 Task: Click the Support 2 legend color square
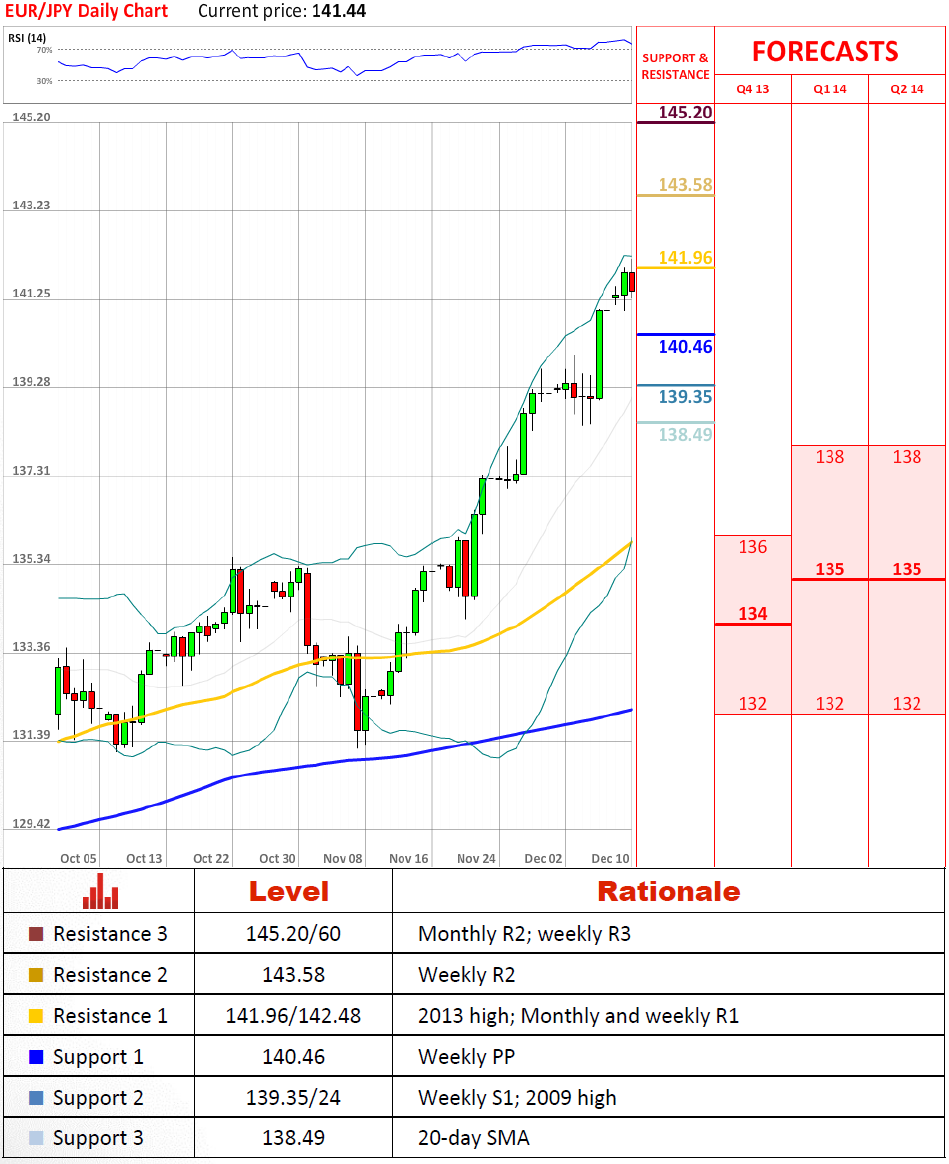[36, 1098]
